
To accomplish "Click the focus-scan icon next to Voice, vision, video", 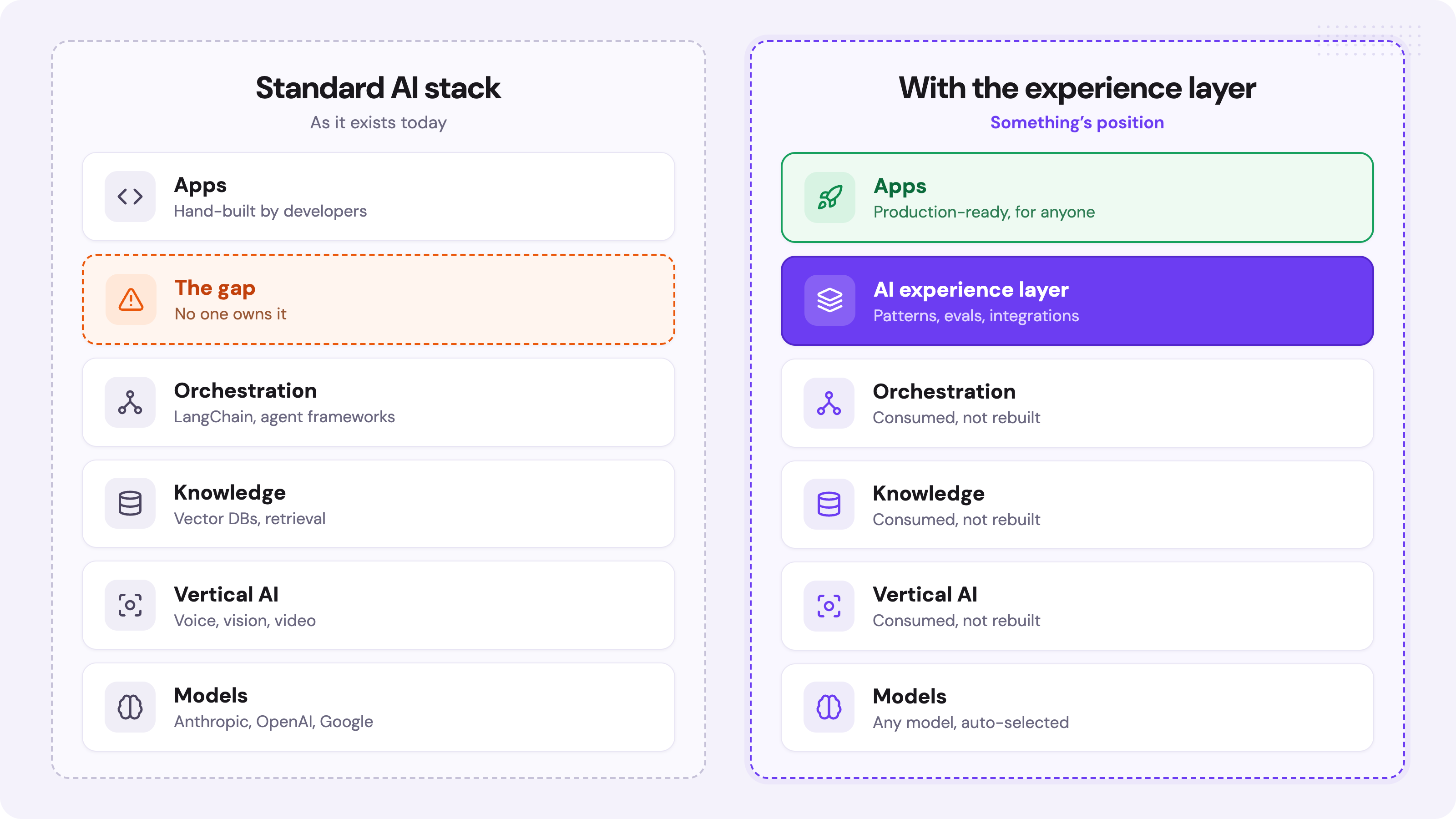I will point(130,605).
